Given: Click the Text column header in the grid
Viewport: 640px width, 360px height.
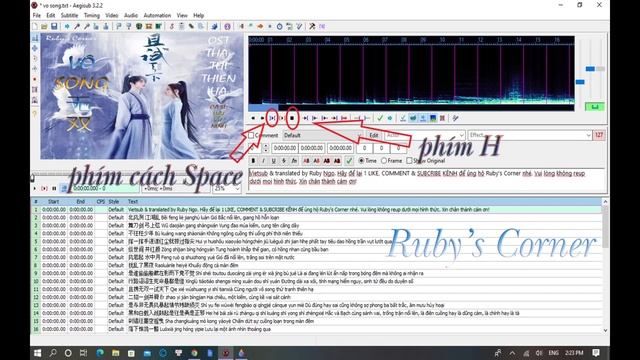Looking at the screenshot, I should [x=133, y=202].
